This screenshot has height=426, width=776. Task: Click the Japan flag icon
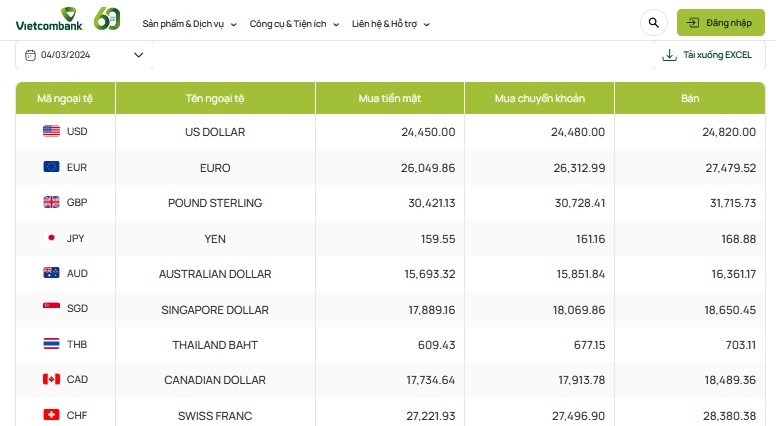(52, 238)
